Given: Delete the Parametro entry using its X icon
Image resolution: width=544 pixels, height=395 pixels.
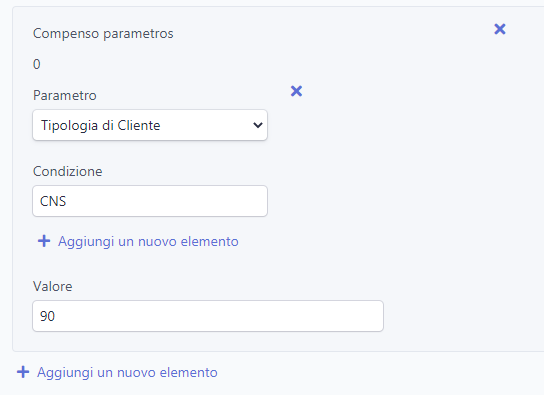Looking at the screenshot, I should (x=296, y=91).
